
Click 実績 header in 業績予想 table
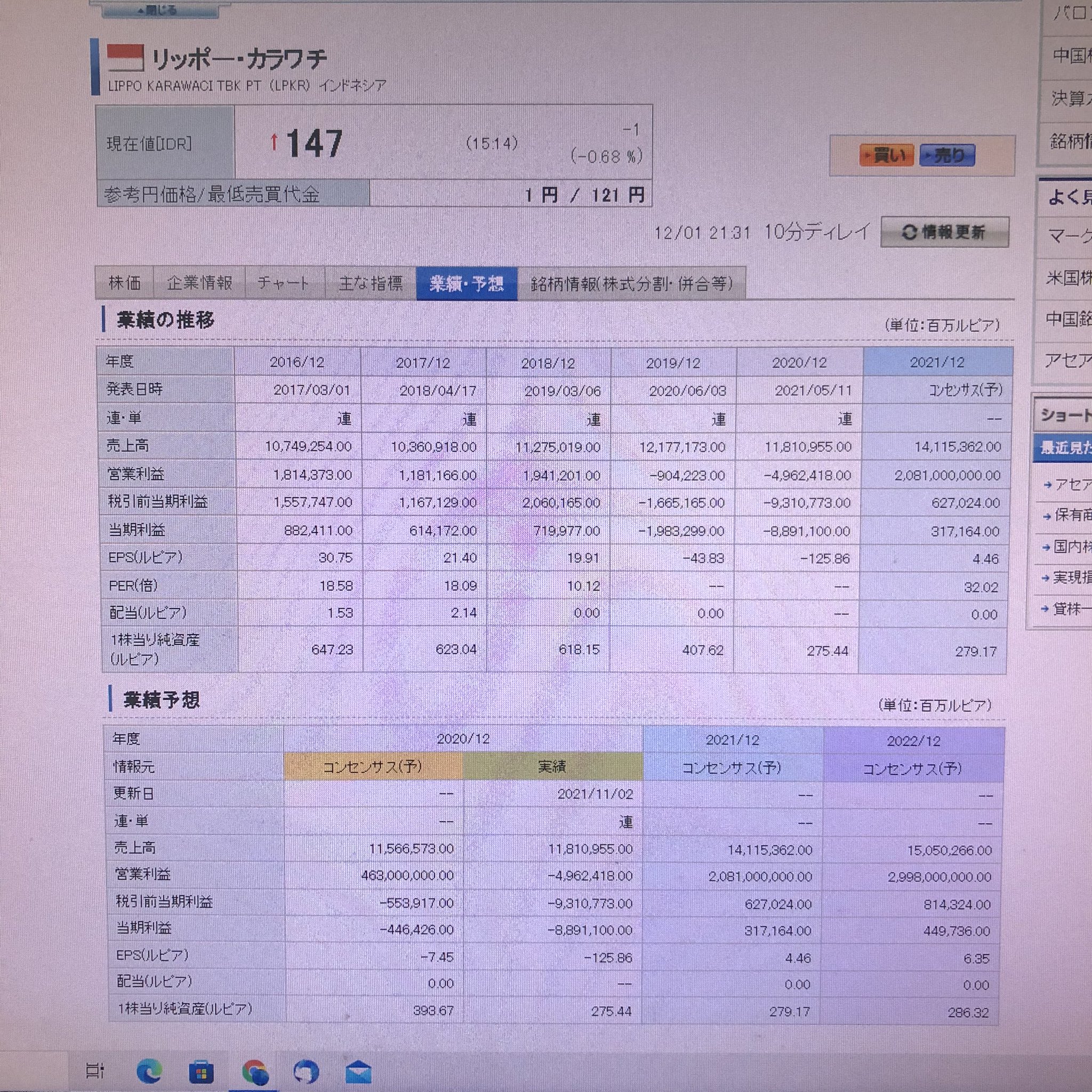coord(552,766)
